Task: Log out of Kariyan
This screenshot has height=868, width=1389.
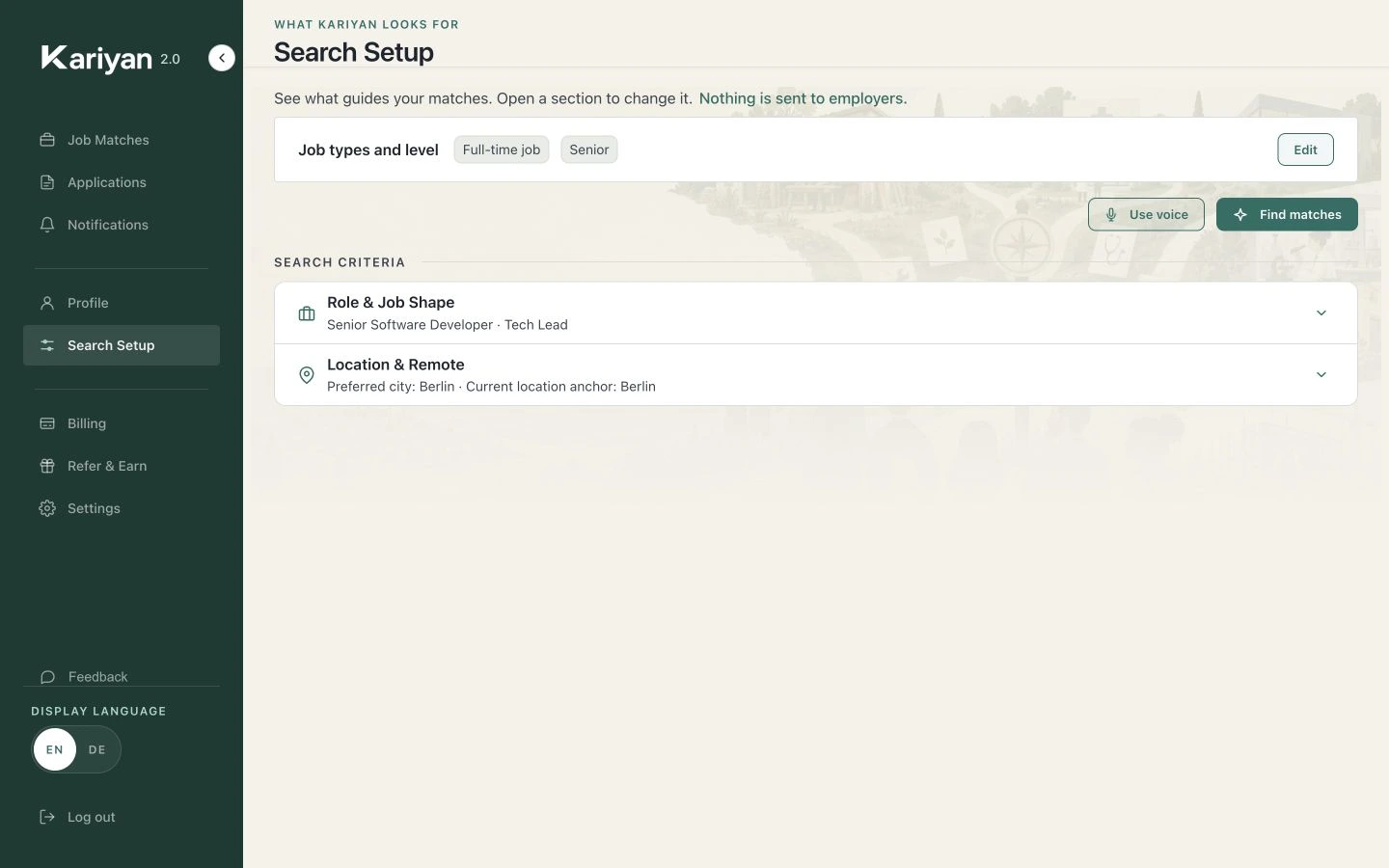Action: click(x=122, y=817)
